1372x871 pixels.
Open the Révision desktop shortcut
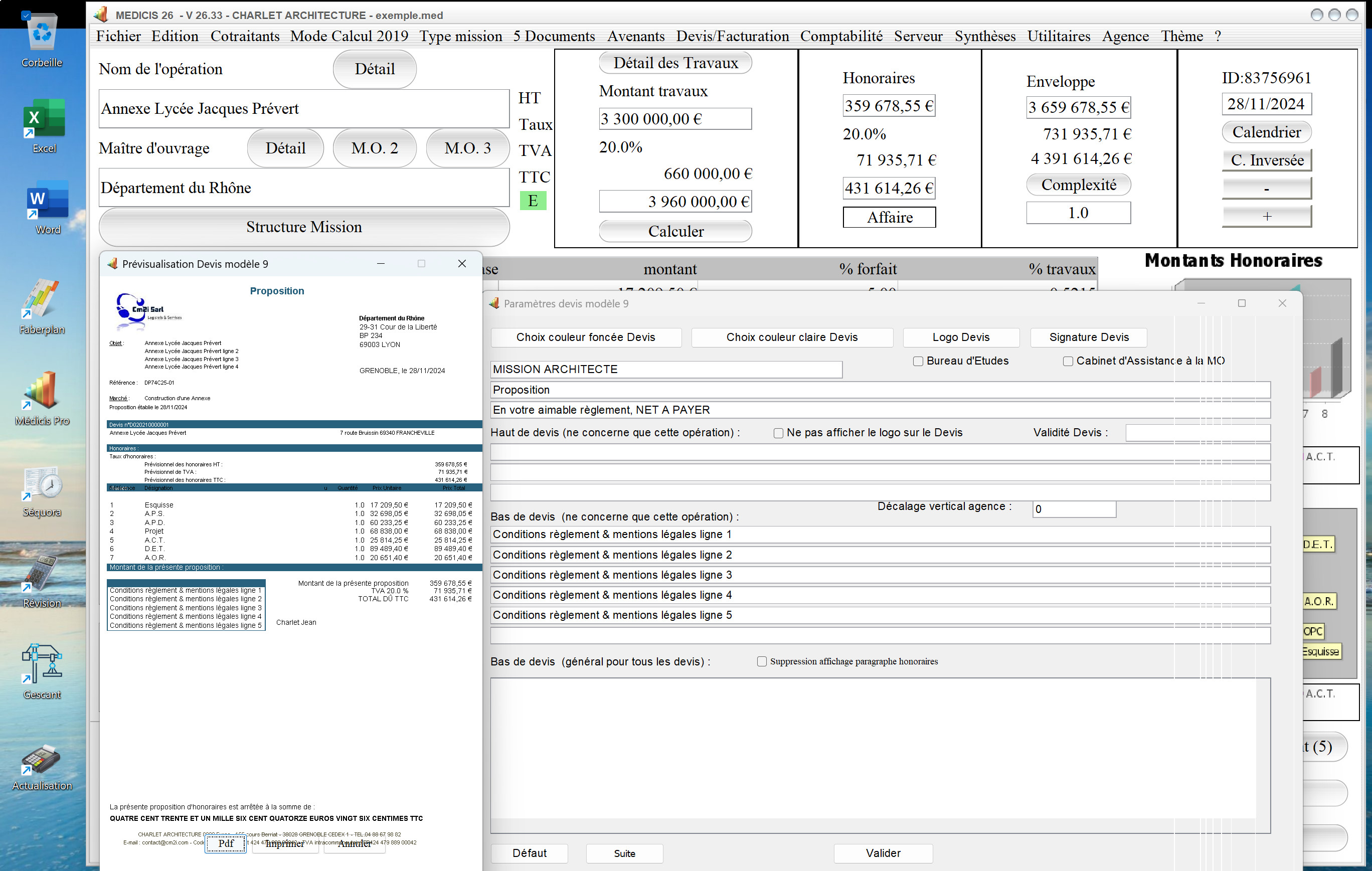42,581
